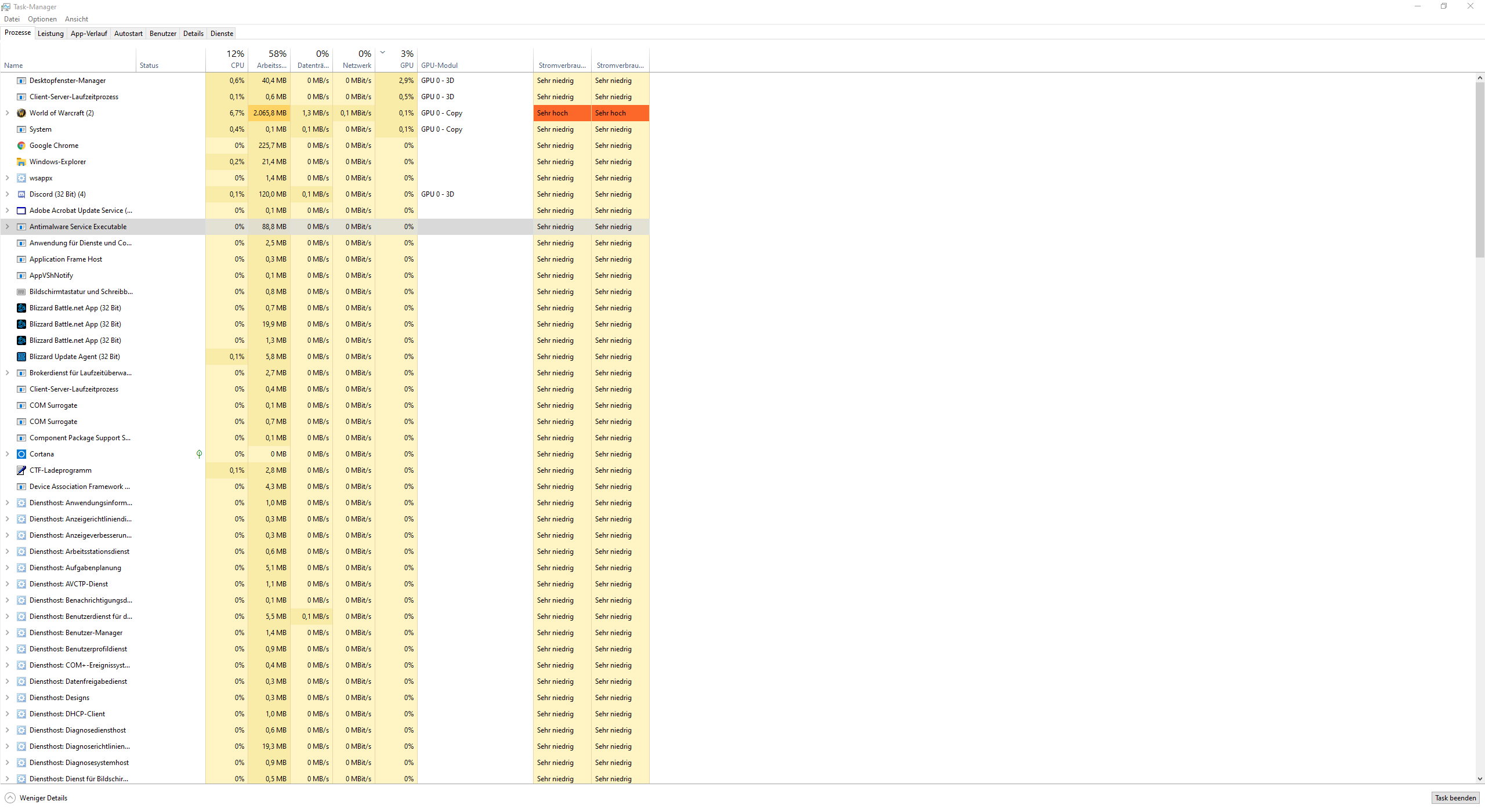
Task: Click the vertical scrollbar down arrow
Action: (x=1480, y=779)
